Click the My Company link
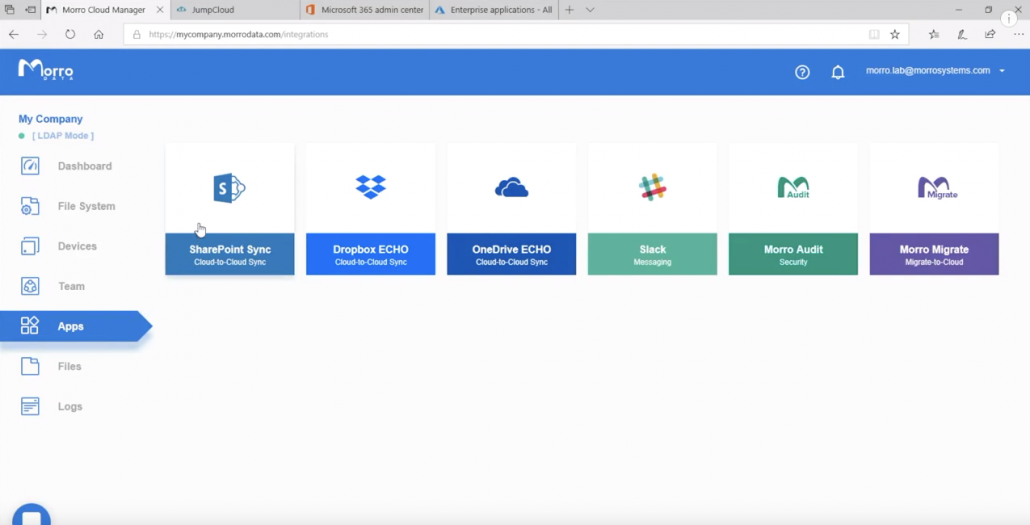1030x525 pixels. [50, 119]
